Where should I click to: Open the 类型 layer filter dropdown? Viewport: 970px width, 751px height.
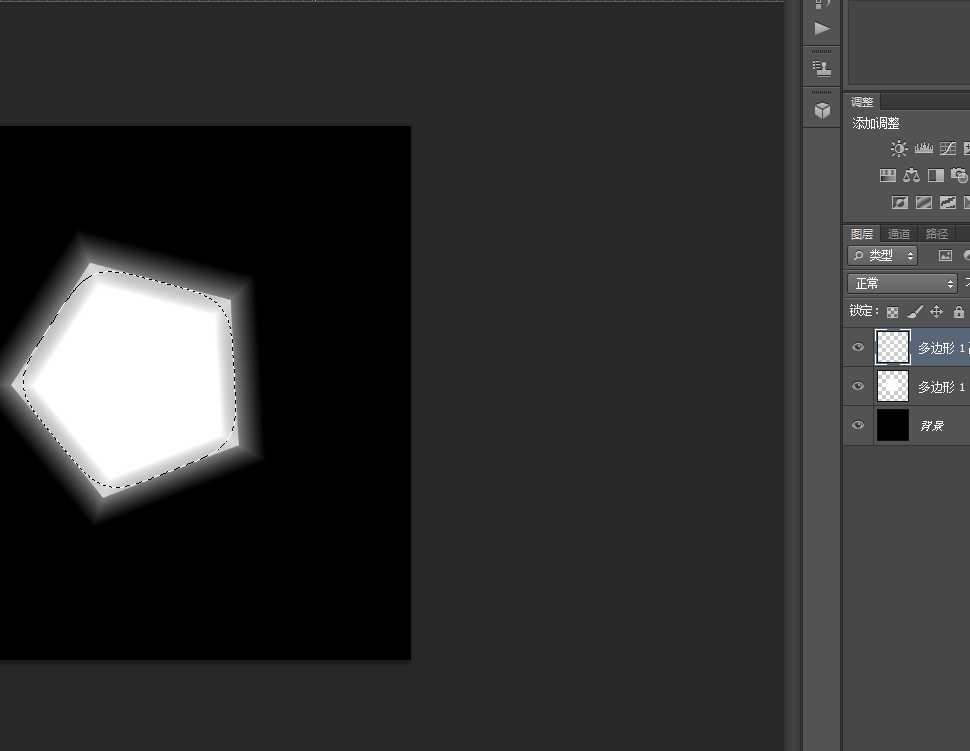pos(883,256)
